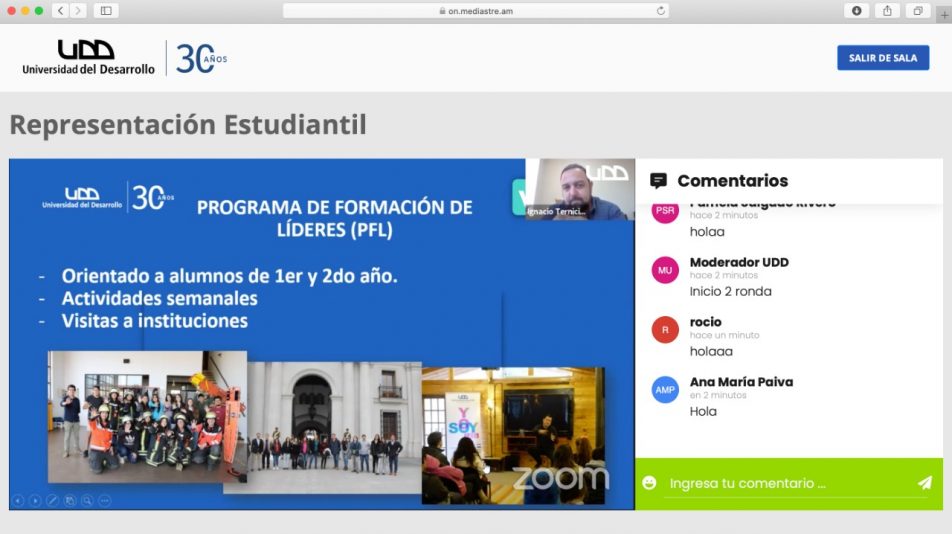Show all tabs with the tab overview icon
Screen dimensions: 952x534
tap(918, 10)
